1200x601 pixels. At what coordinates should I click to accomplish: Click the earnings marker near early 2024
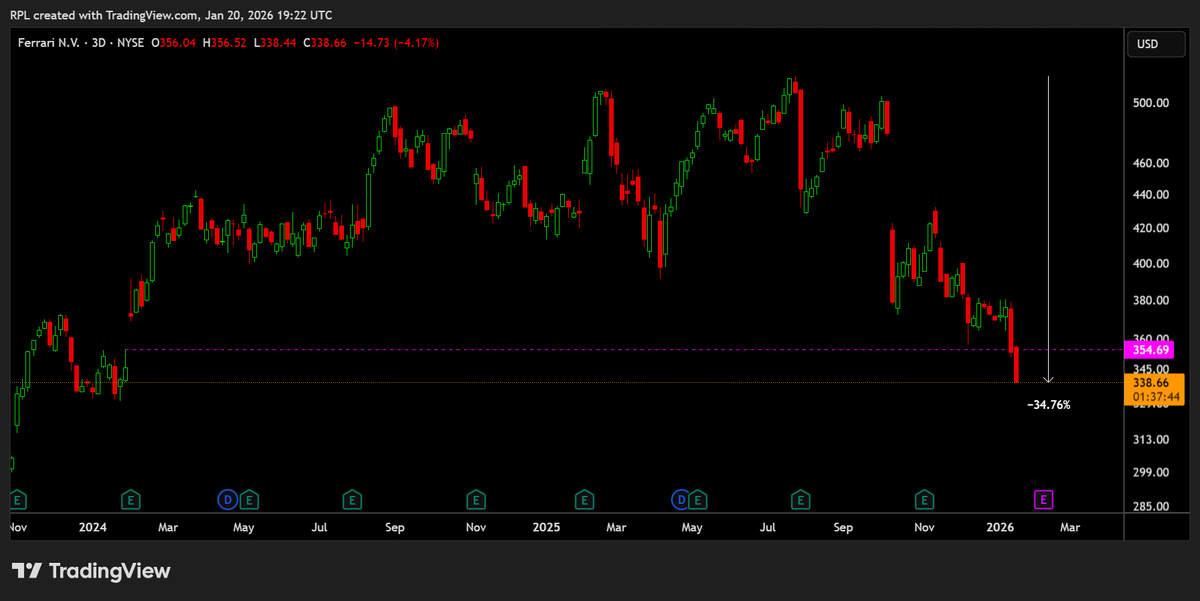coord(130,499)
